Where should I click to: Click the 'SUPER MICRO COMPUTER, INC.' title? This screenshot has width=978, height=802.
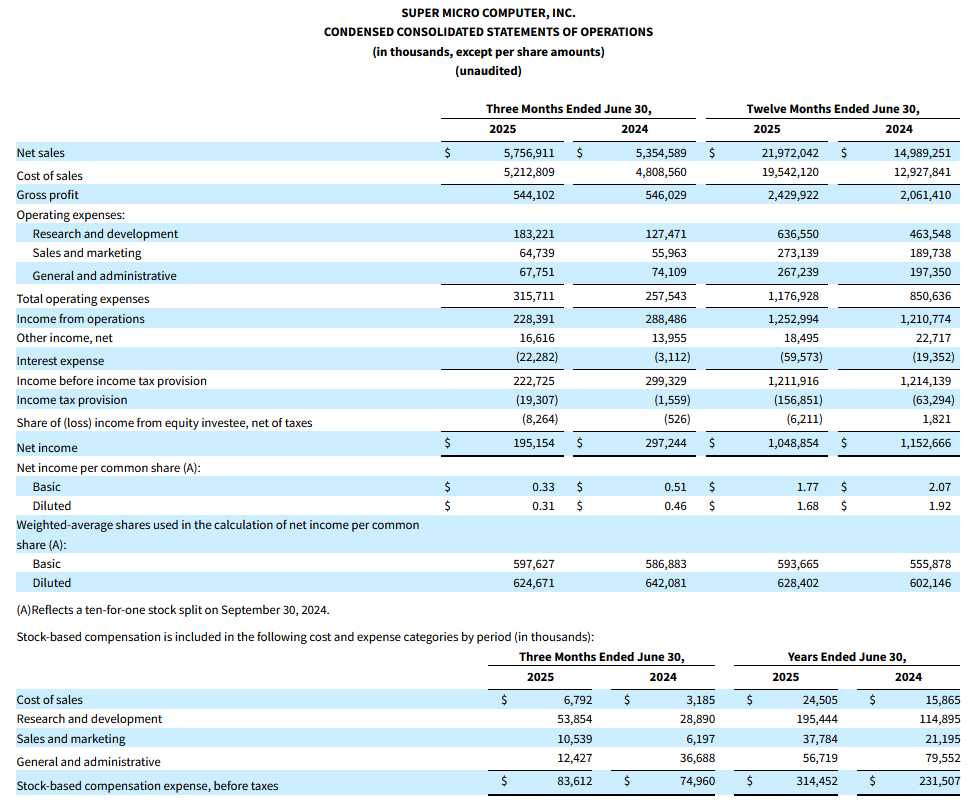pyautogui.click(x=488, y=12)
